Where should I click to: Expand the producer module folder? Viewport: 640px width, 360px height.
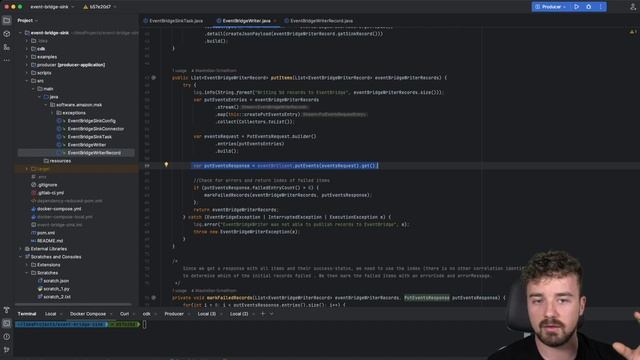click(x=27, y=65)
